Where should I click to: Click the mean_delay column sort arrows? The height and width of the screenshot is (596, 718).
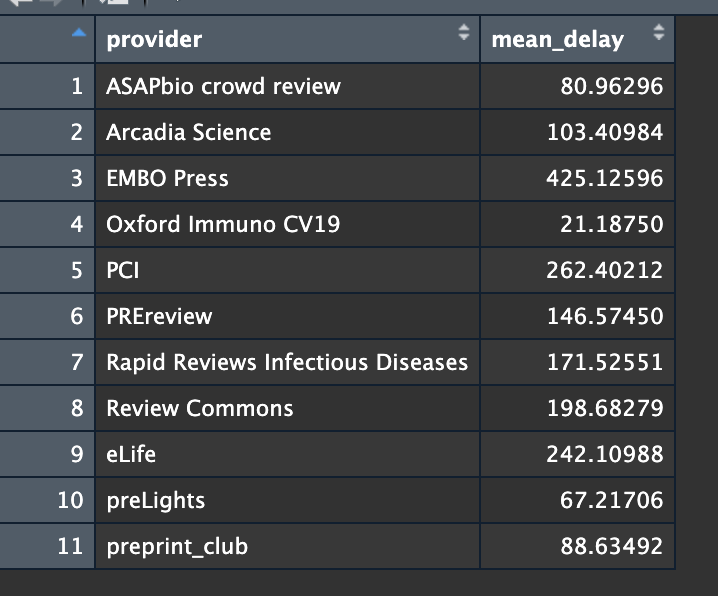coord(658,33)
